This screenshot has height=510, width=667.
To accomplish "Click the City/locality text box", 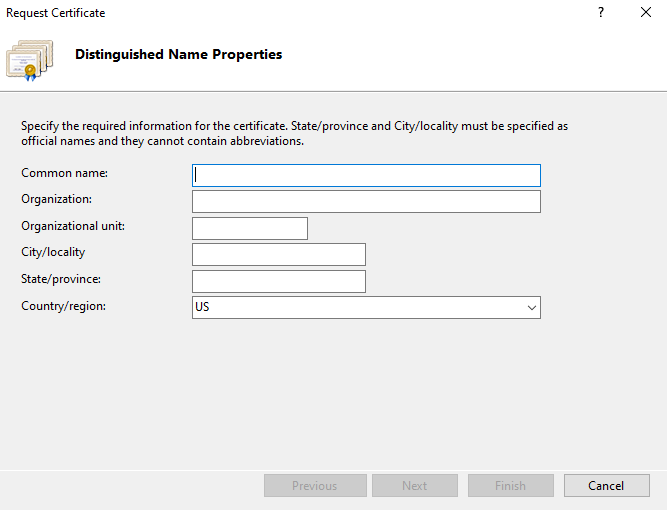I will 278,254.
